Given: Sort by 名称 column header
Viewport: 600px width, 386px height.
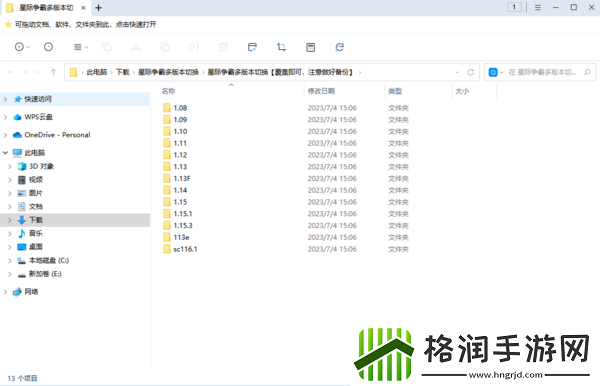Looking at the screenshot, I should click(x=168, y=91).
